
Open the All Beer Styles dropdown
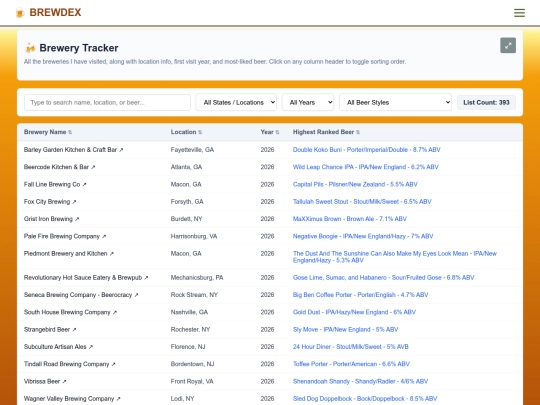[x=395, y=102]
